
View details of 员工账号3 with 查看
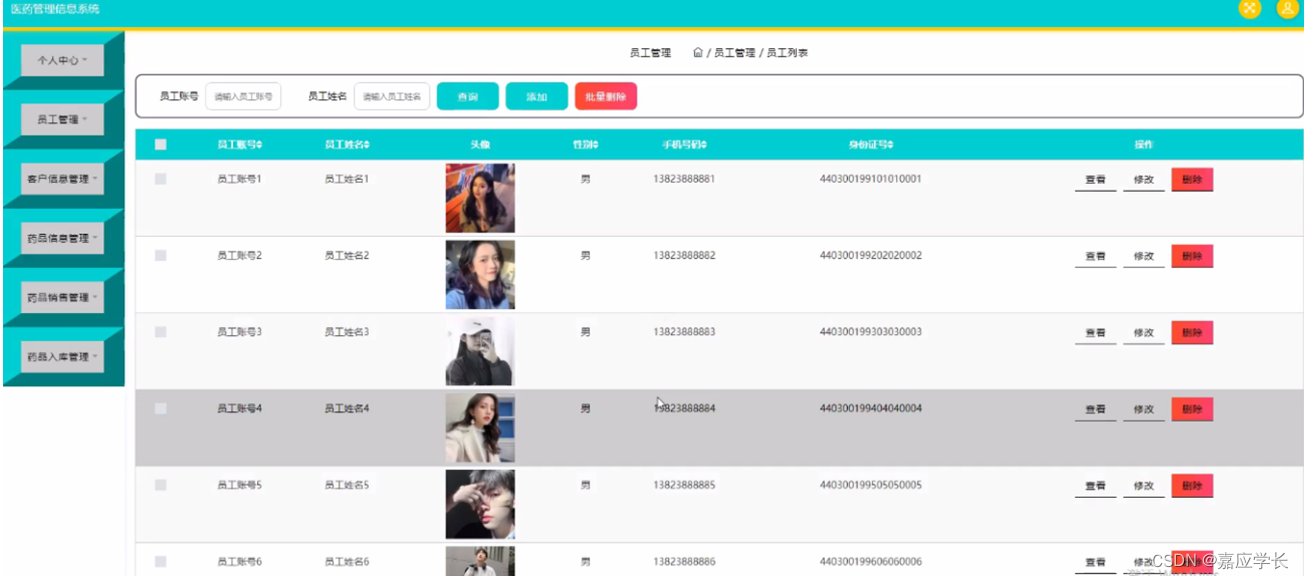[x=1096, y=333]
